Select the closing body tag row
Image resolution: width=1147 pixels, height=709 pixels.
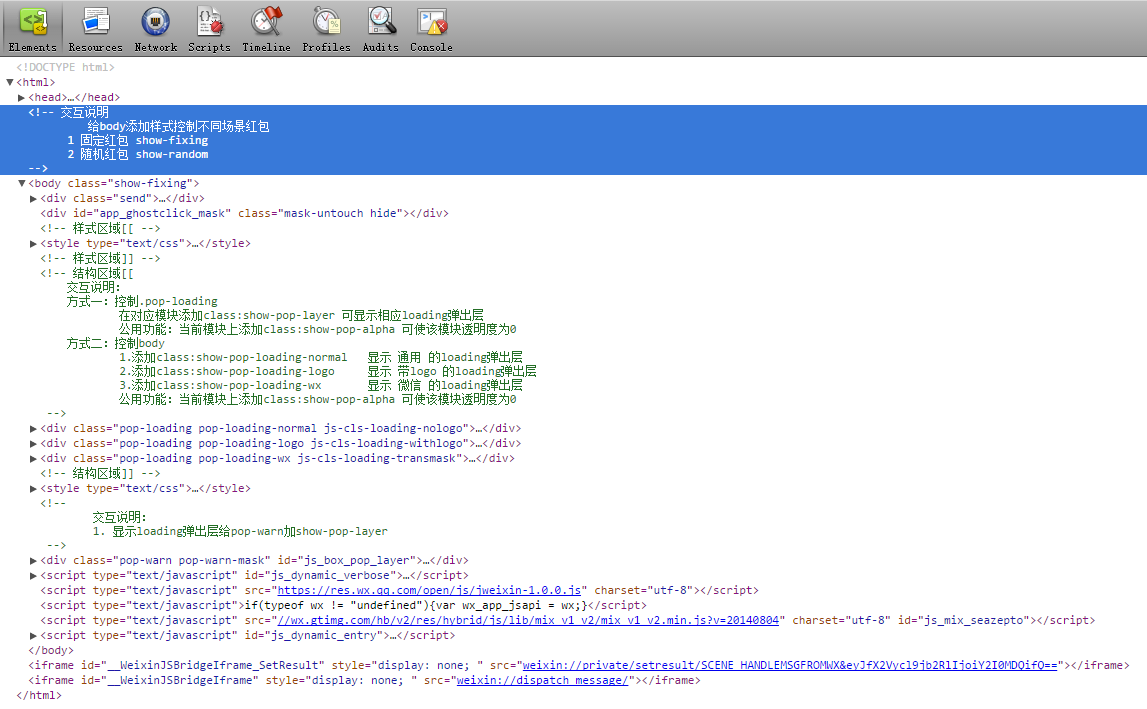[51, 650]
